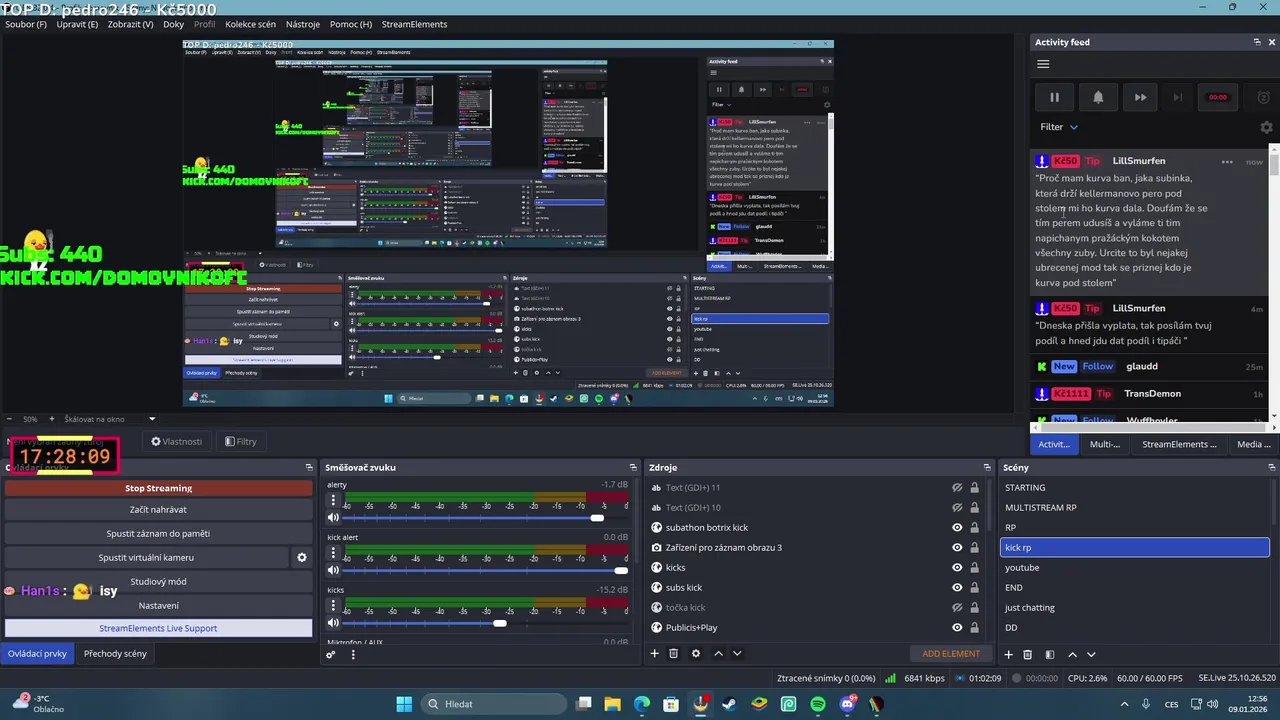Viewport: 1280px width, 720px height.
Task: Select the just chatting scene
Action: [x=1135, y=608]
